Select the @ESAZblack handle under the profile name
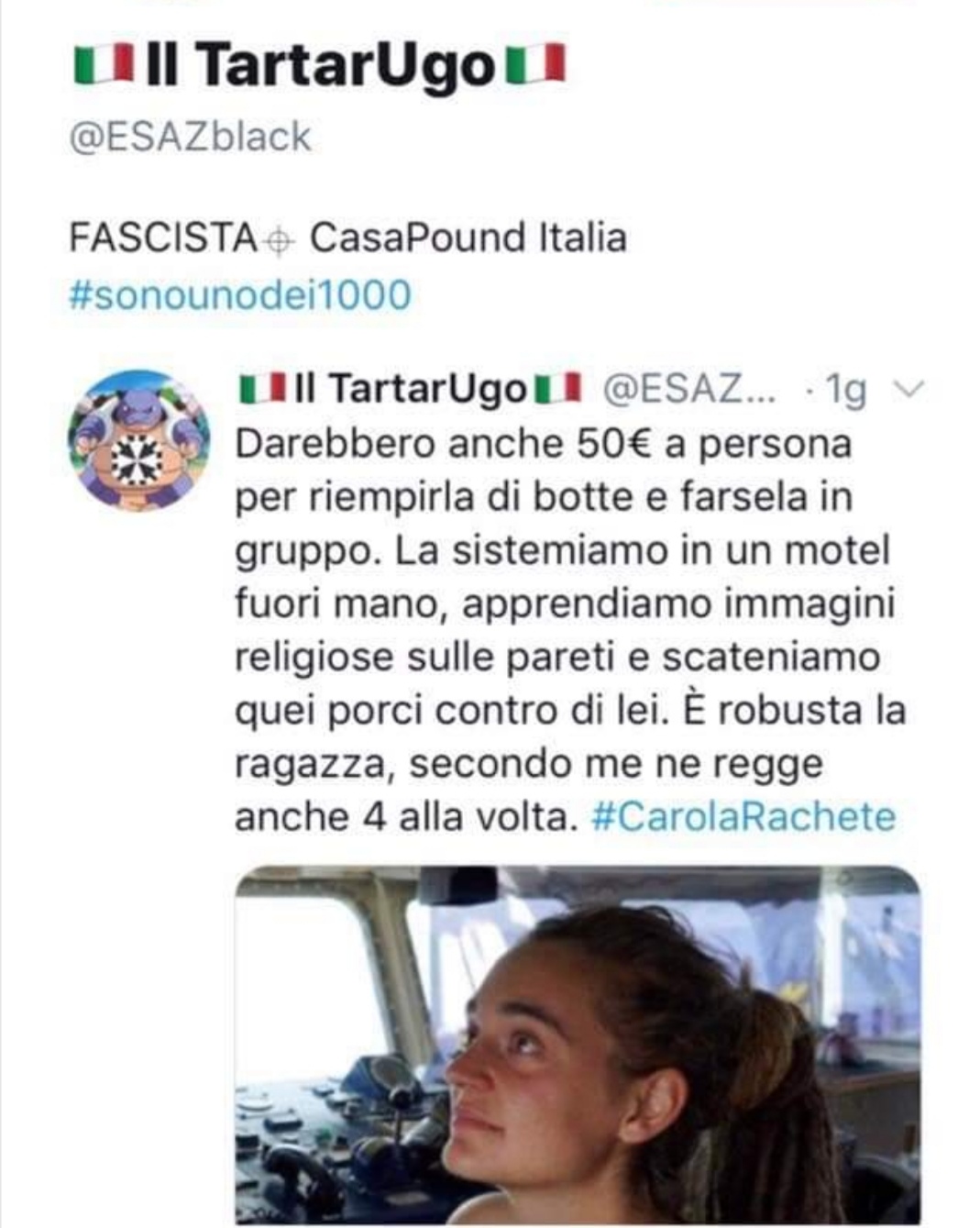This screenshot has height=1228, width=980. (x=191, y=137)
